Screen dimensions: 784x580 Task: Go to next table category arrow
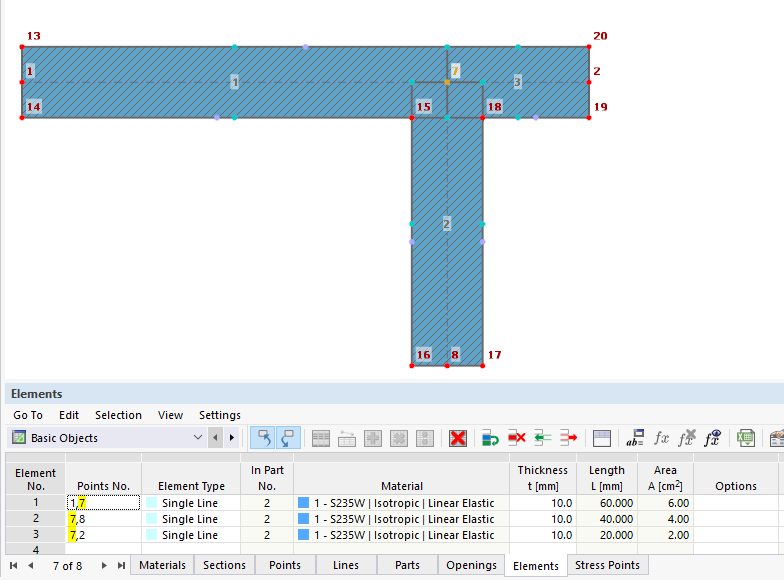click(x=232, y=438)
